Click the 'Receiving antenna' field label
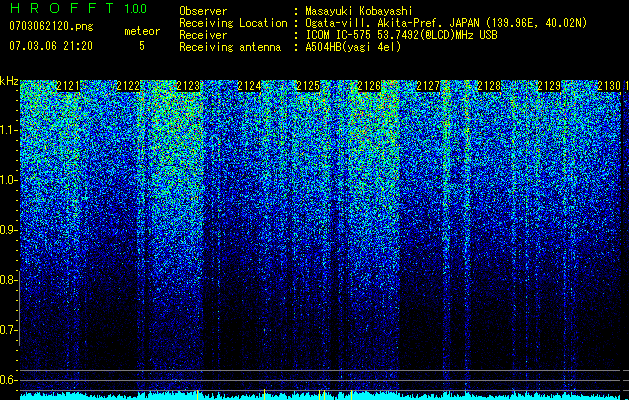629x400 pixels. tap(230, 47)
